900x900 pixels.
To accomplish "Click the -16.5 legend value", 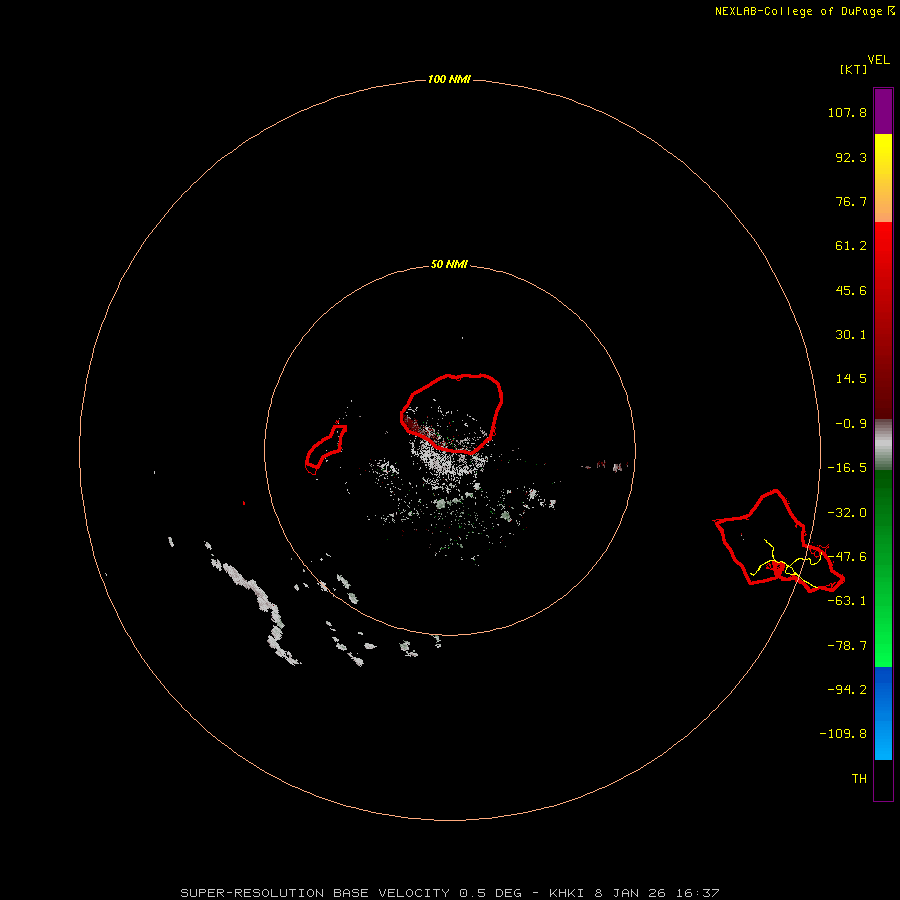I will [x=847, y=468].
